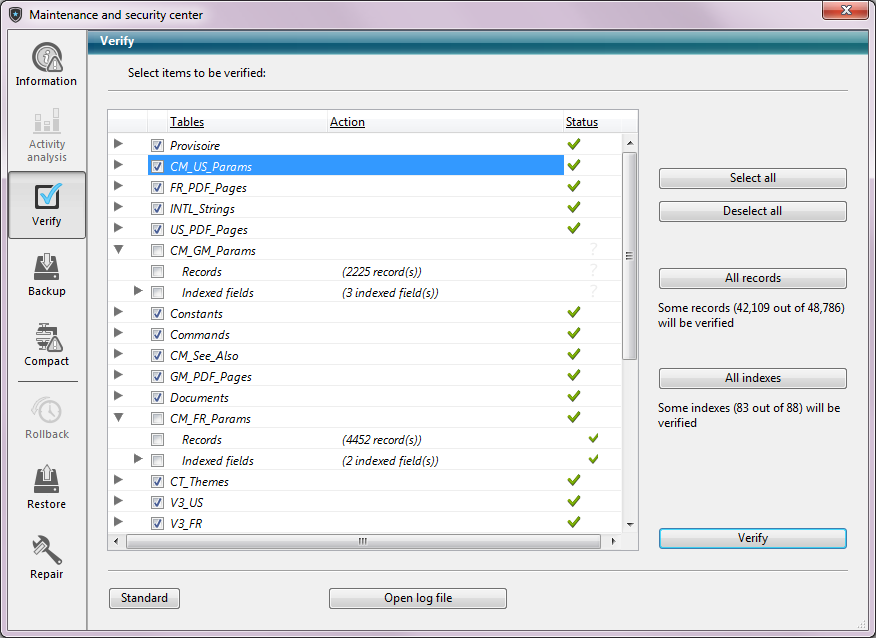The height and width of the screenshot is (638, 876).
Task: Click the Verify sidebar icon
Action: pos(46,196)
